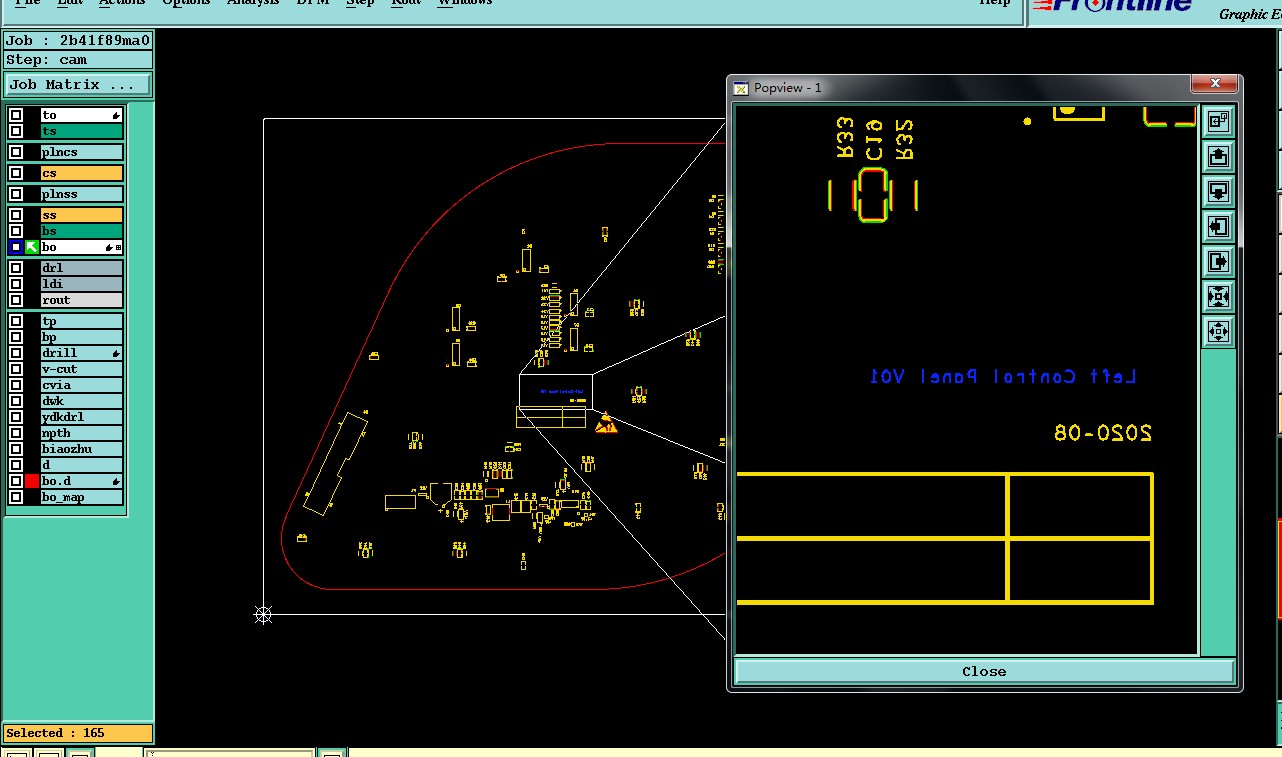This screenshot has width=1282, height=757.
Task: Pan the Popview down with arrow icon
Action: pos(1218,191)
